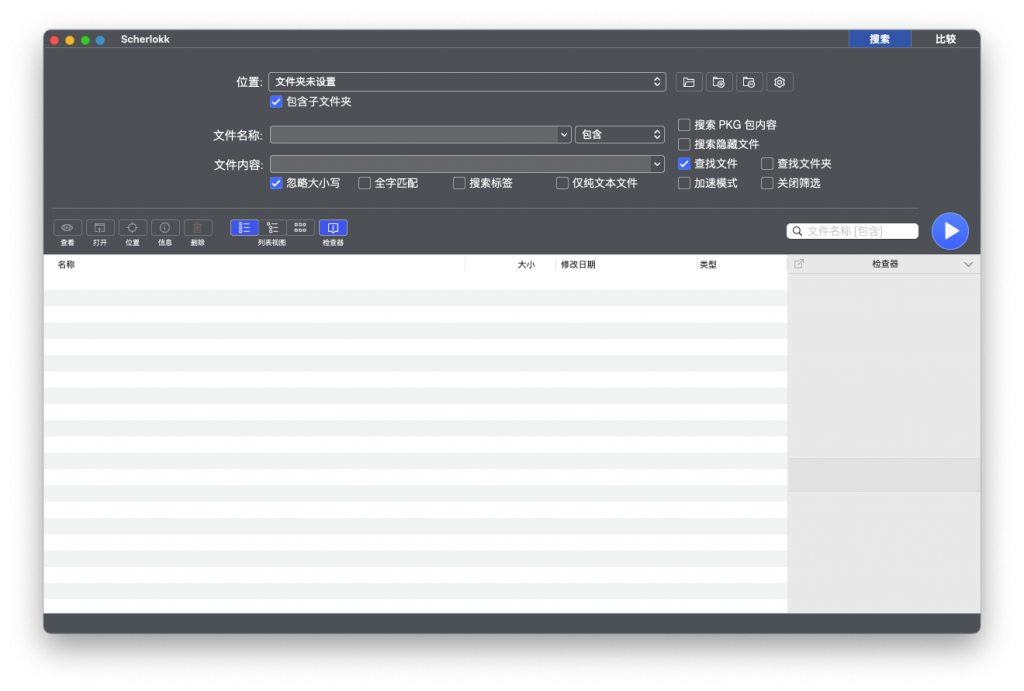
Task: Open the 包含 match-mode dropdown
Action: pyautogui.click(x=620, y=135)
